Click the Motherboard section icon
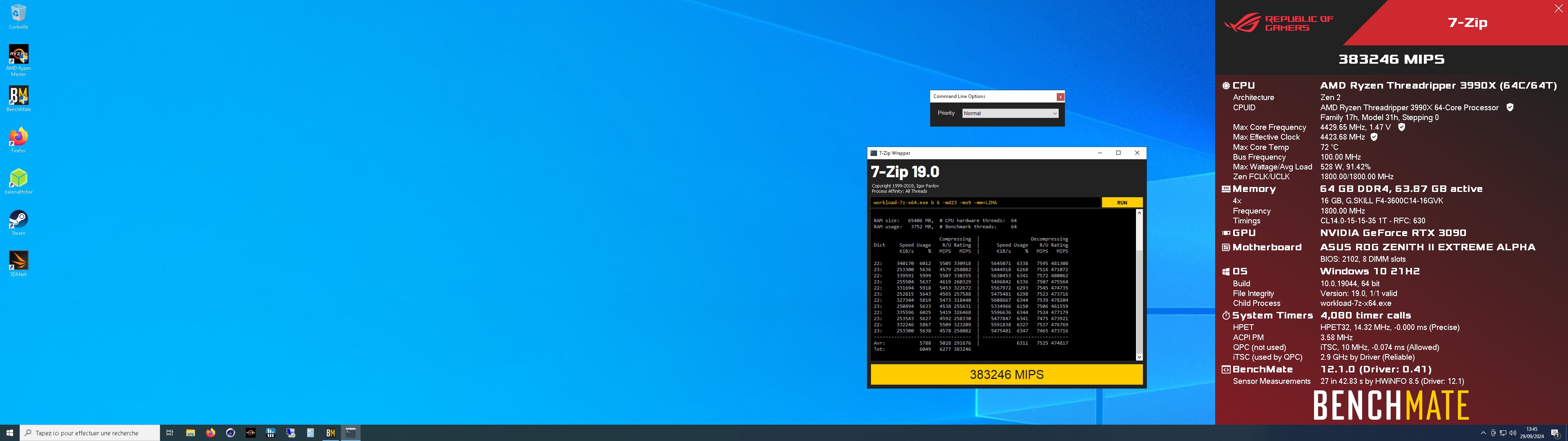The image size is (1568, 441). coord(1226,247)
